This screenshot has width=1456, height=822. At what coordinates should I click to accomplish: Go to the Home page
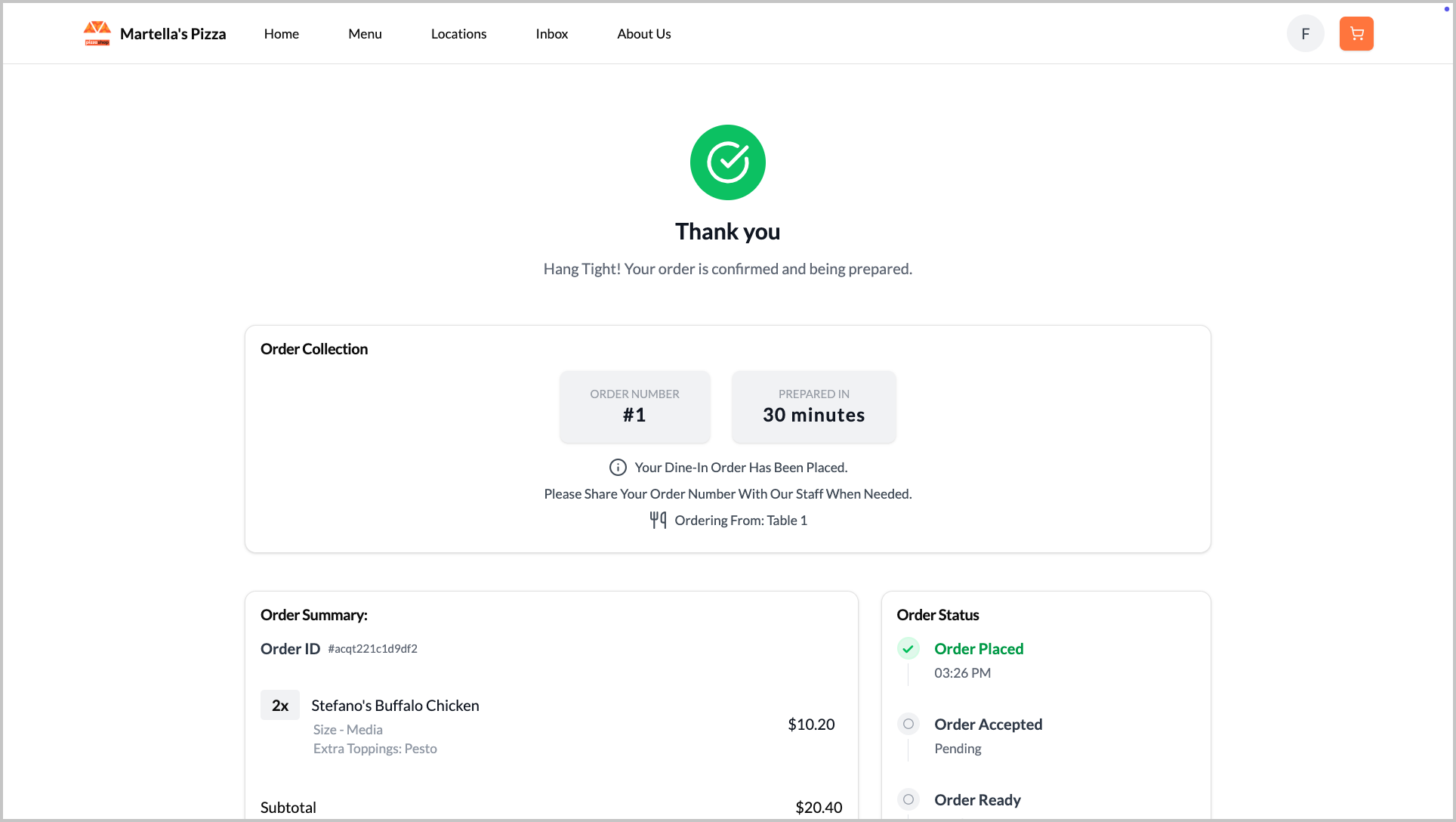point(281,34)
